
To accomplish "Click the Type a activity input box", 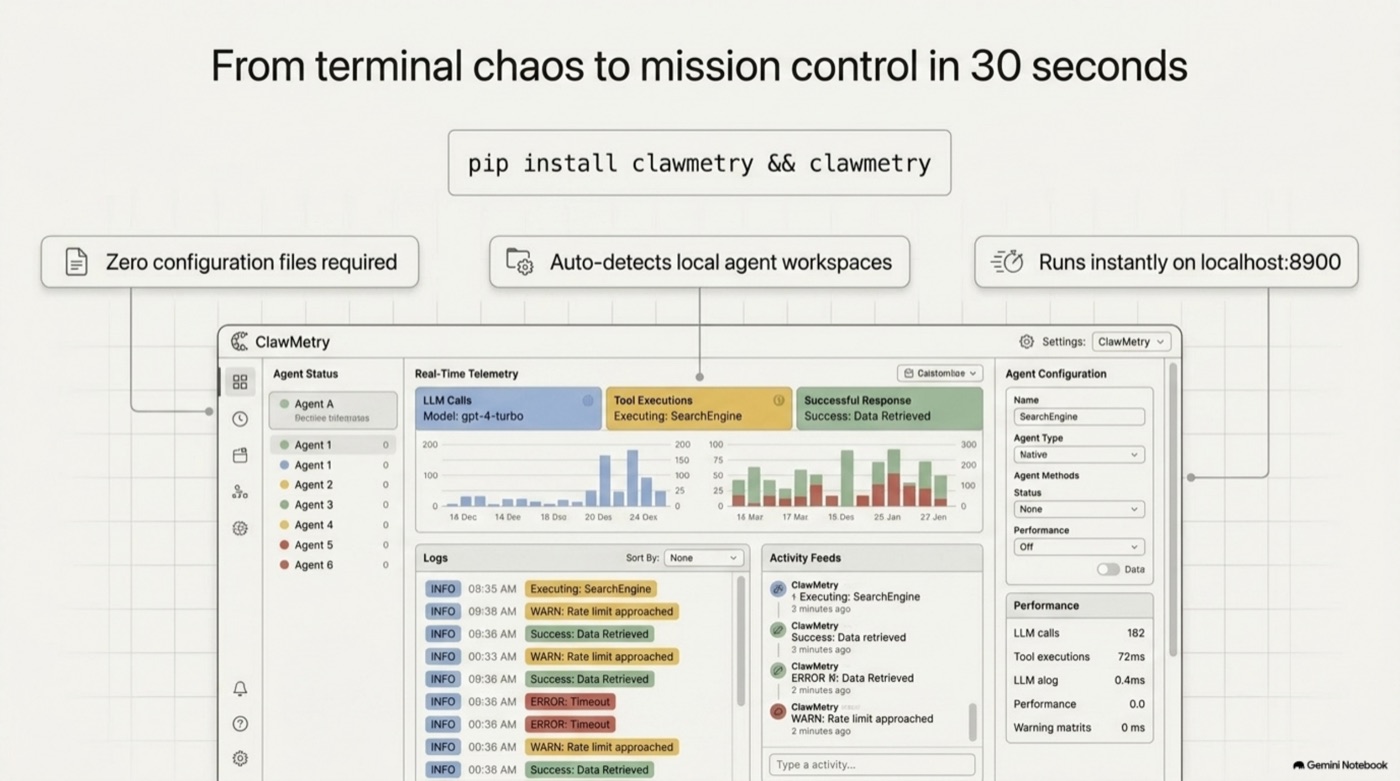I will pos(872,765).
